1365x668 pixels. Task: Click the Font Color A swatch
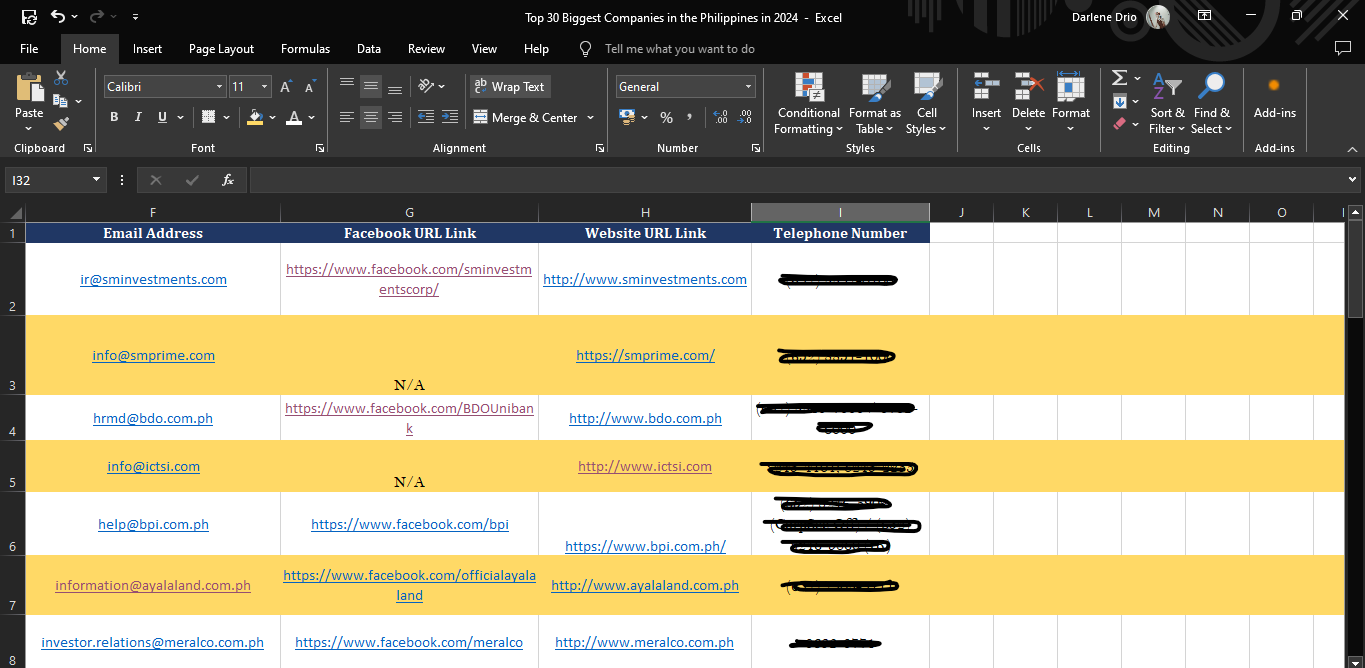coord(294,117)
